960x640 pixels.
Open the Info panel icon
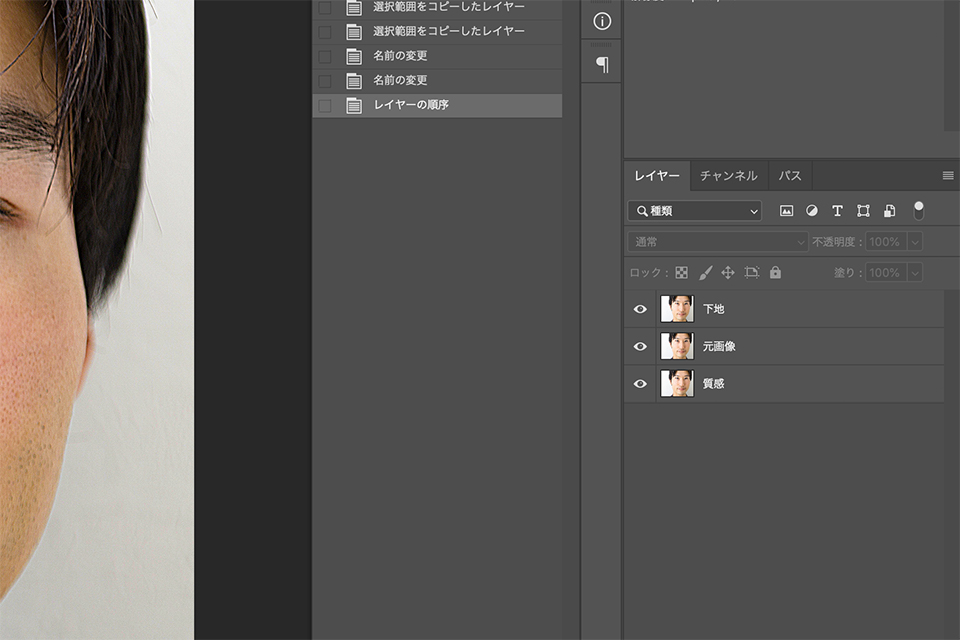point(602,21)
